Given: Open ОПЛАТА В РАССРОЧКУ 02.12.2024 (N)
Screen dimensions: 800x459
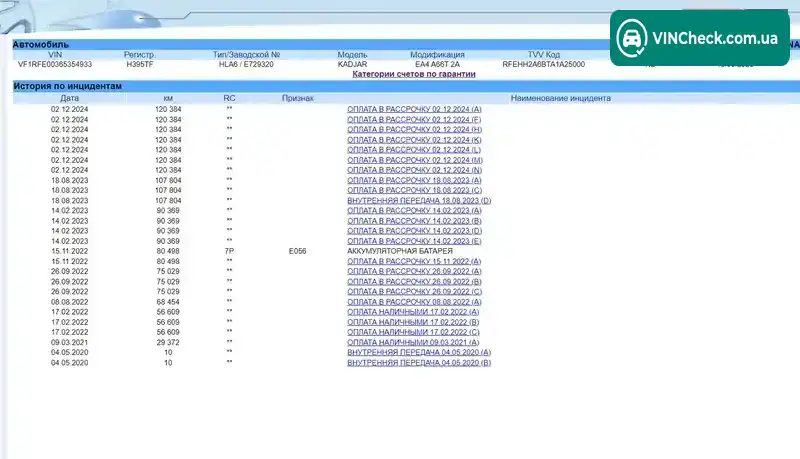Looking at the screenshot, I should tap(414, 170).
